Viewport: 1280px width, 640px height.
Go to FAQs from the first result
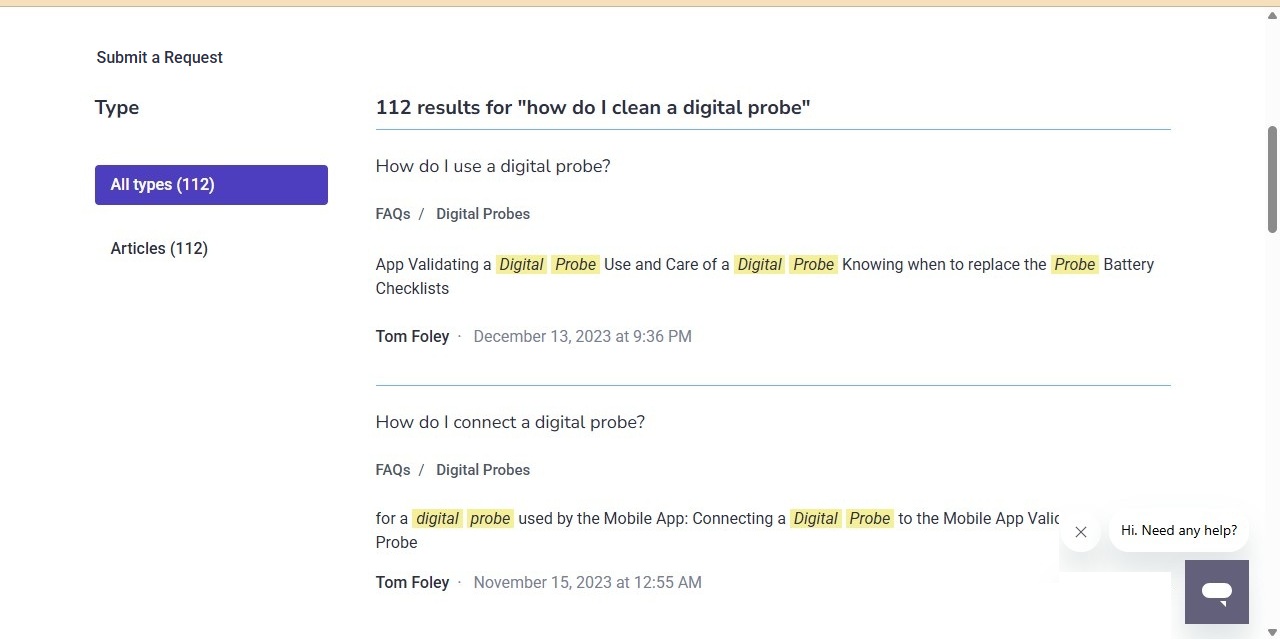coord(393,214)
